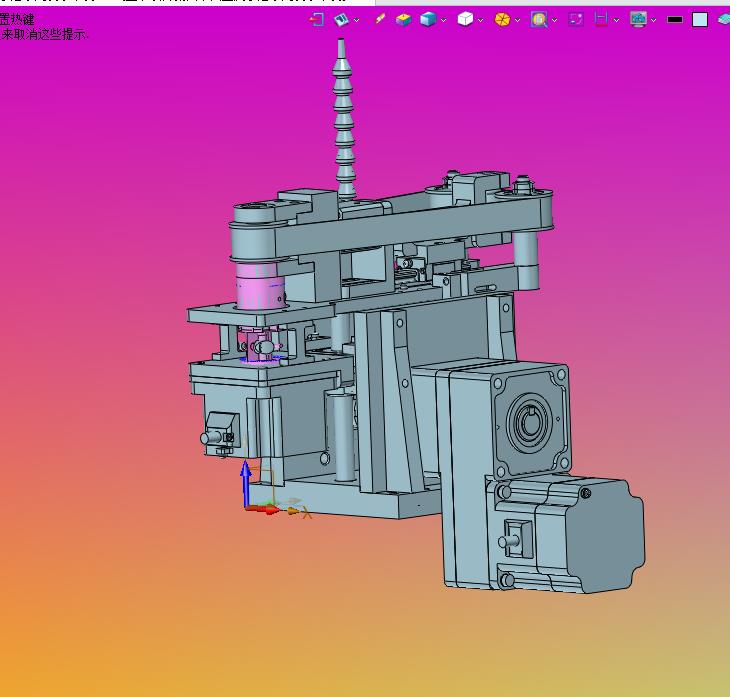Viewport: 730px width, 697px height.
Task: Open the dropdown beside the blue view icon
Action: tap(357, 20)
